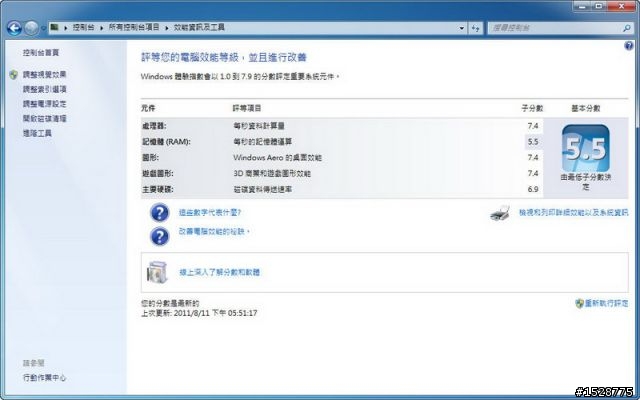Open the address bar history dropdown

tap(462, 28)
